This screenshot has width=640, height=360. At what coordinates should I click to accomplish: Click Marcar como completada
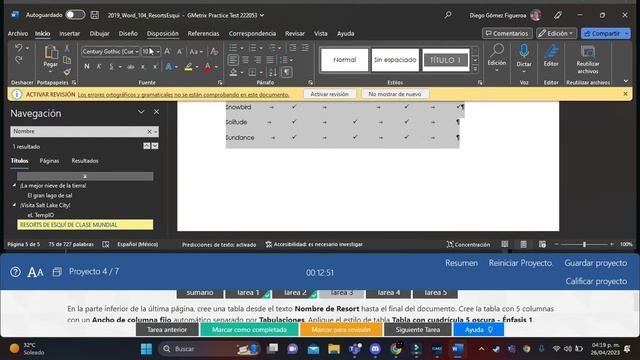(x=249, y=329)
